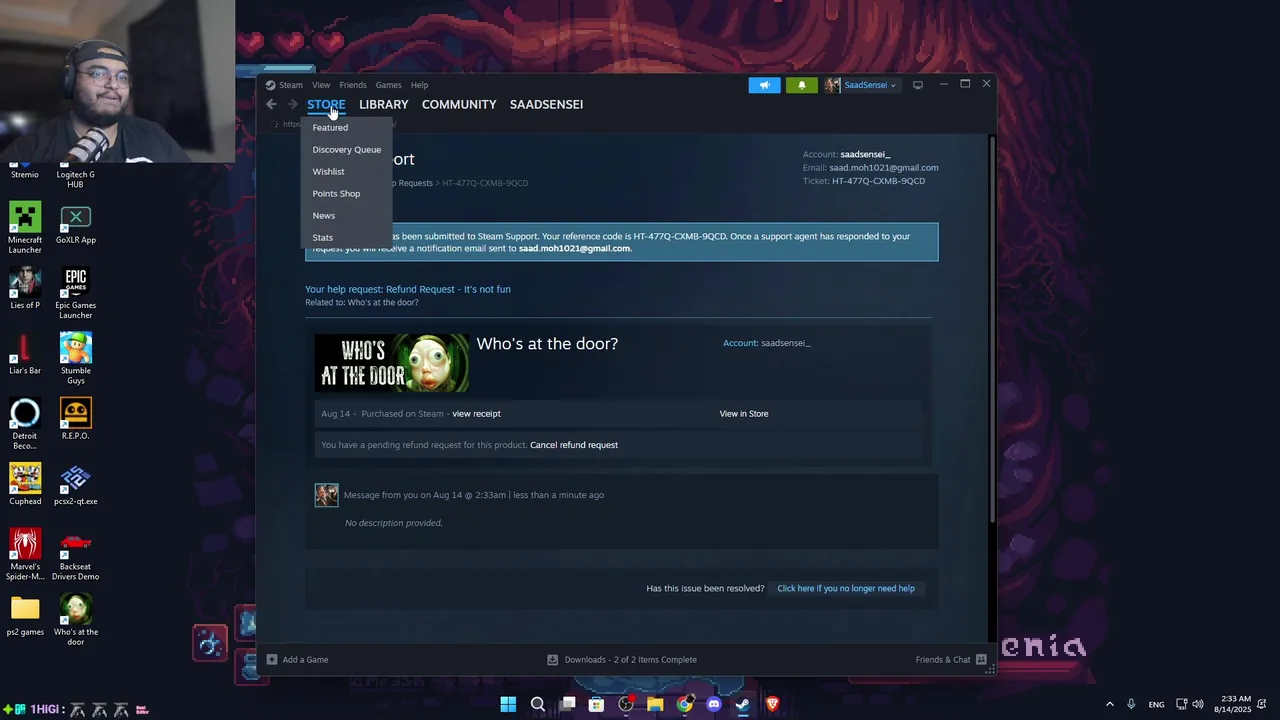Open the Windows Start menu
Image resolution: width=1280 pixels, height=720 pixels.
tap(508, 705)
